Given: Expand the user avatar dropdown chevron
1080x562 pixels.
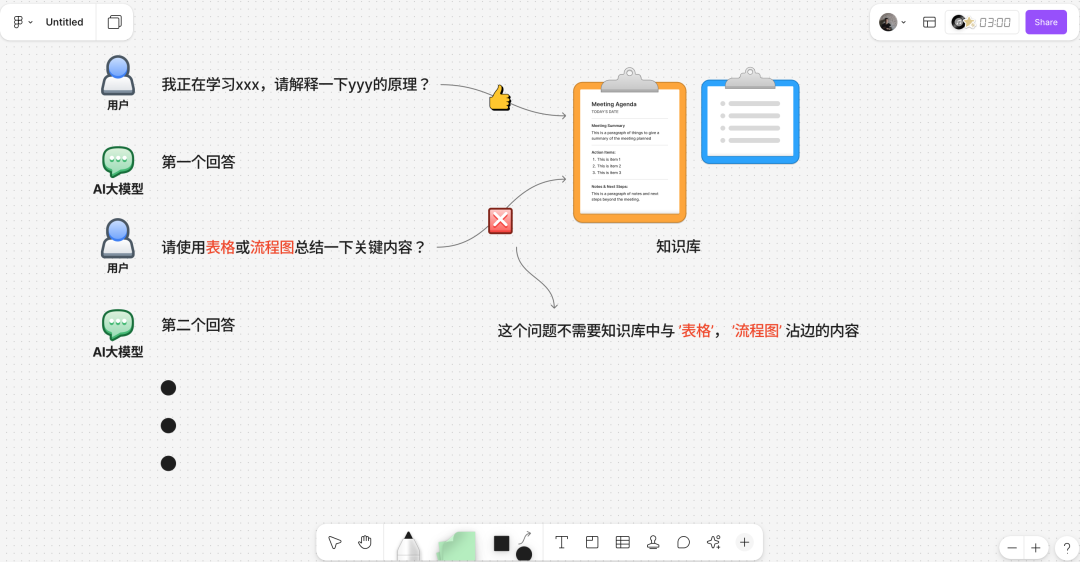Looking at the screenshot, I should click(904, 22).
